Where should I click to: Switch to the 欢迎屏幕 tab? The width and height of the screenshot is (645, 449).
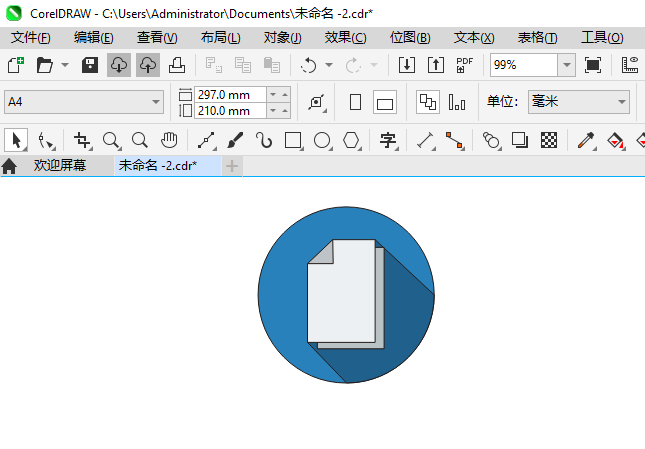pyautogui.click(x=59, y=166)
